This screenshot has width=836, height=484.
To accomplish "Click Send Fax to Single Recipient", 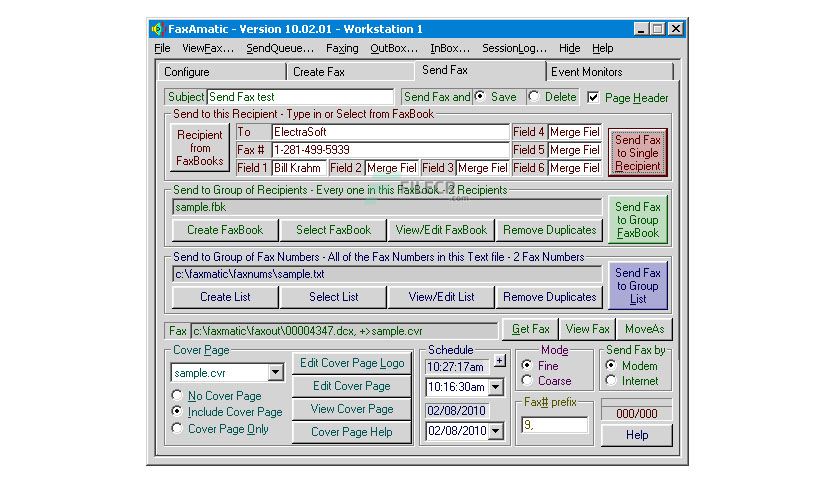I will (x=638, y=152).
